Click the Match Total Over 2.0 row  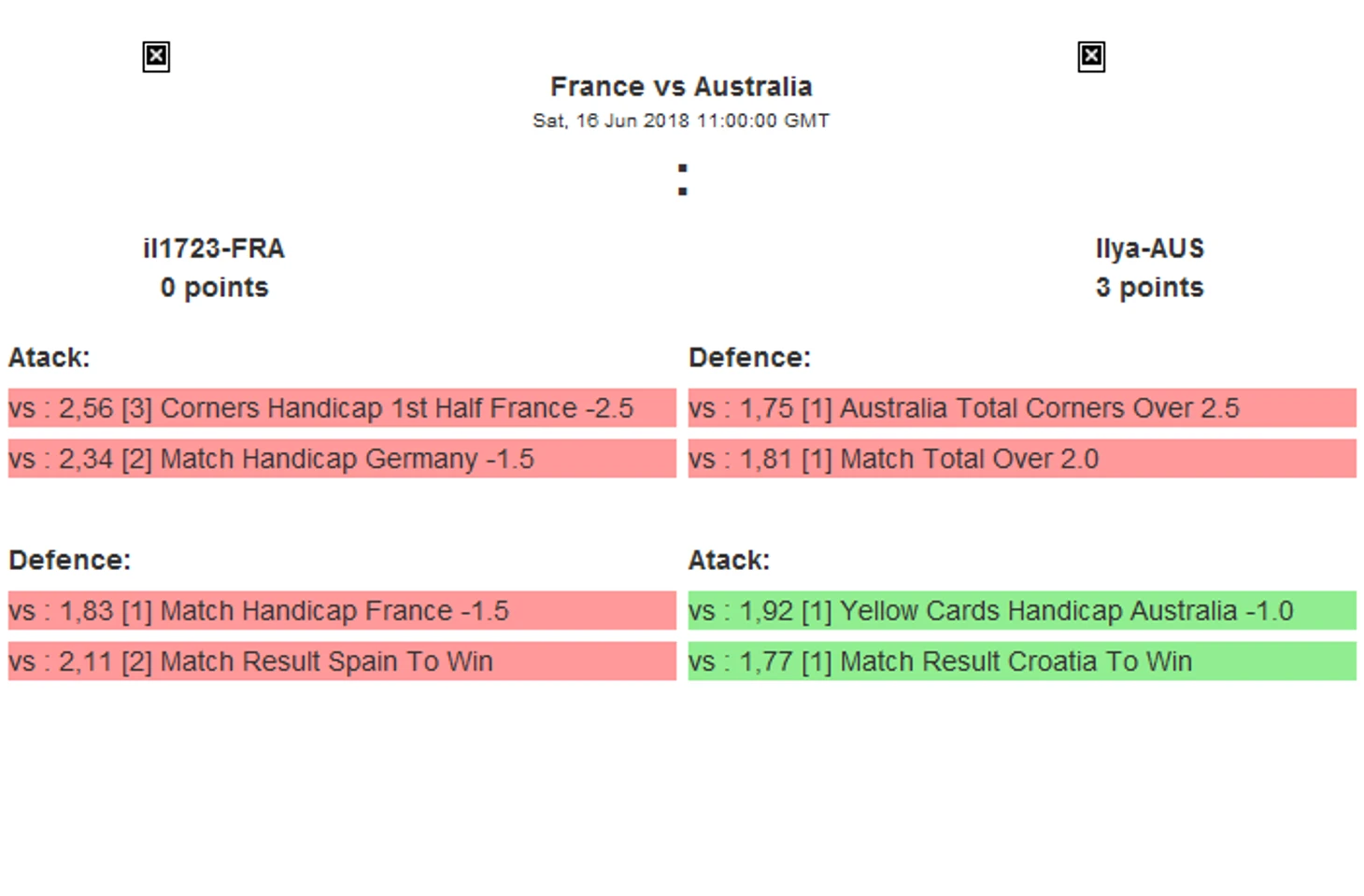tap(1022, 459)
